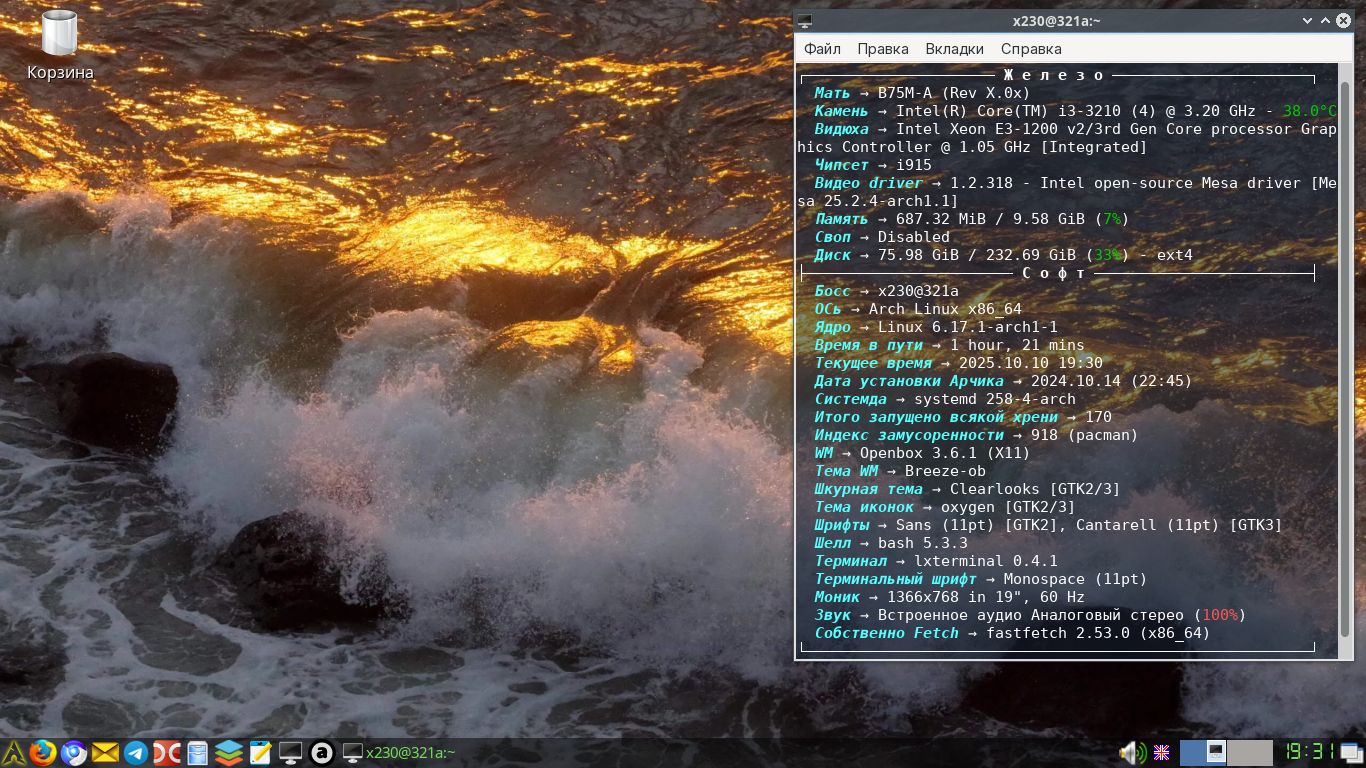
Task: Open the yellow envelope mail client
Action: pyautogui.click(x=105, y=753)
